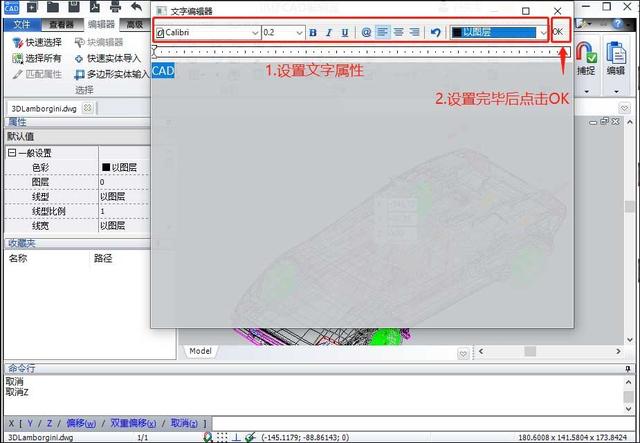Click the undo arrow in text editor
640x443 pixels.
(x=436, y=32)
